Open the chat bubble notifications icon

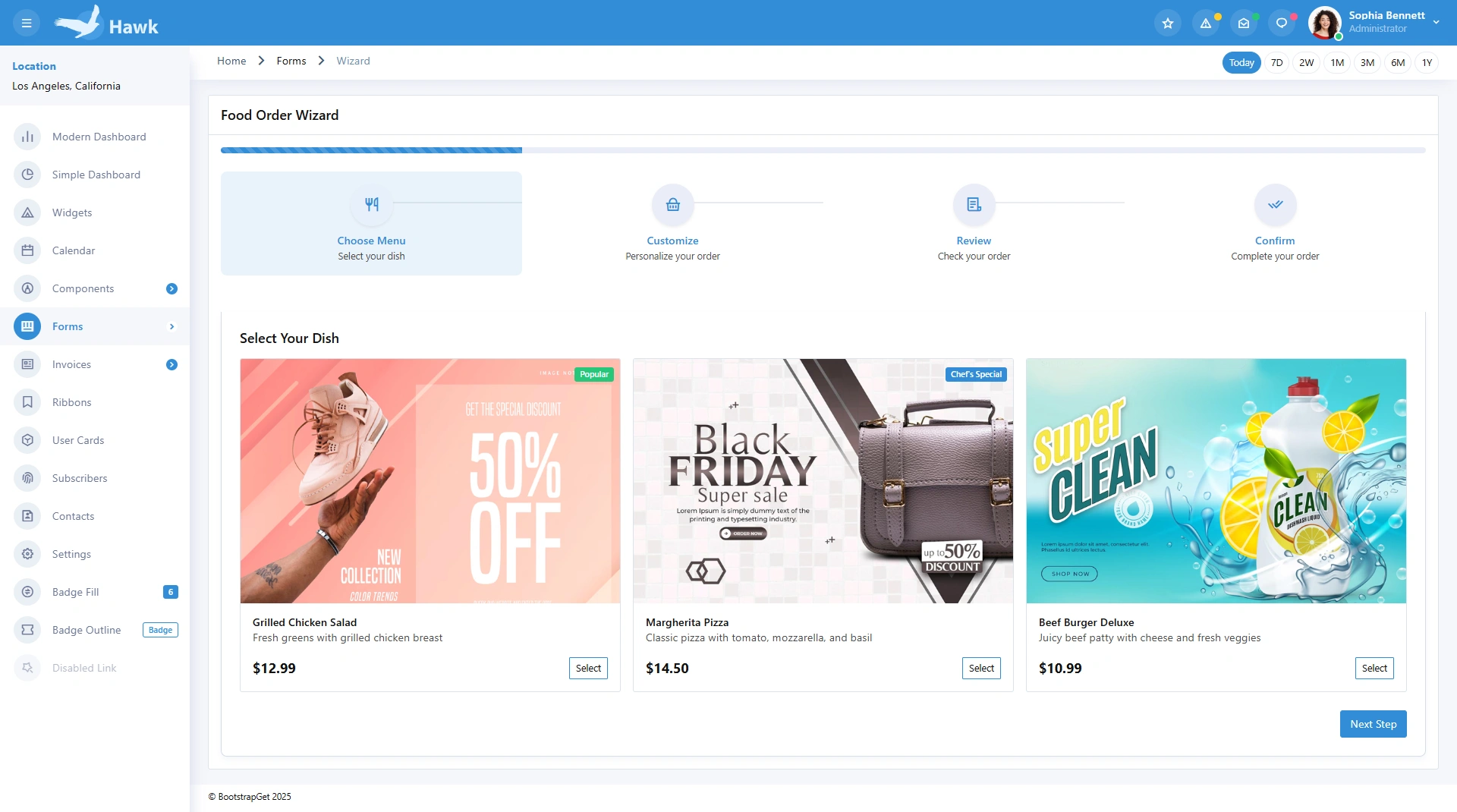(x=1282, y=23)
